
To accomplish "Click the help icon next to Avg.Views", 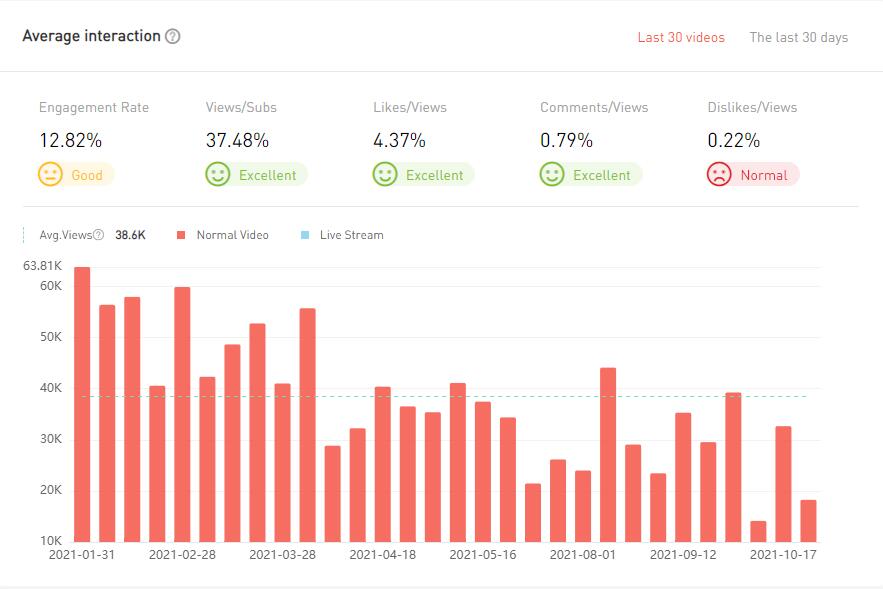I will (98, 235).
